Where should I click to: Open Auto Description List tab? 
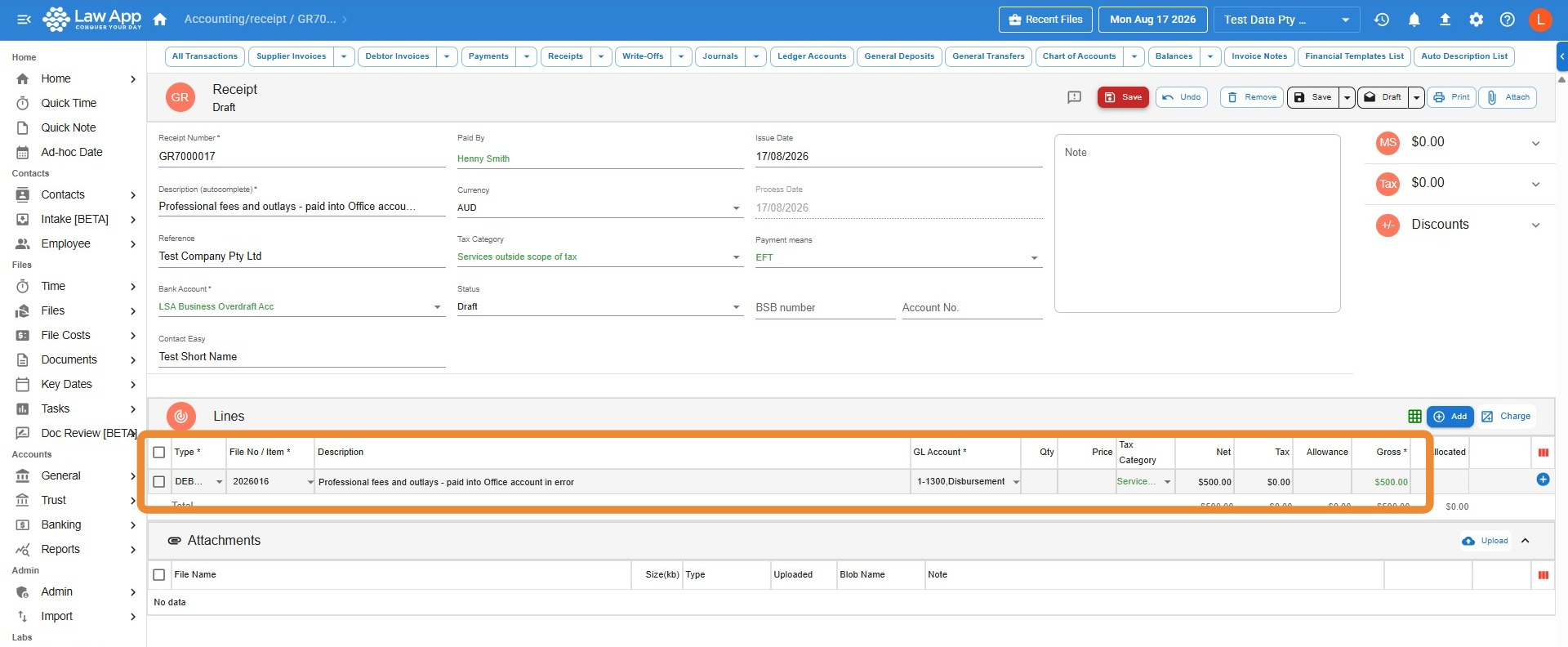[x=1464, y=56]
